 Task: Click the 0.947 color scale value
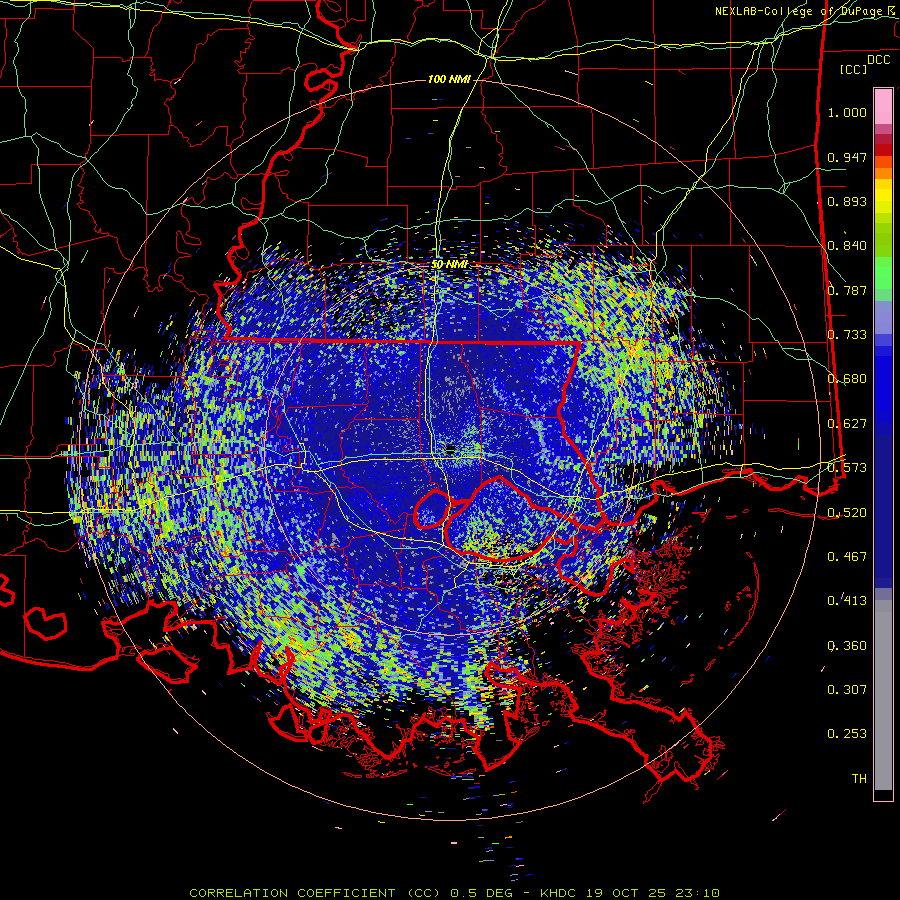point(847,157)
